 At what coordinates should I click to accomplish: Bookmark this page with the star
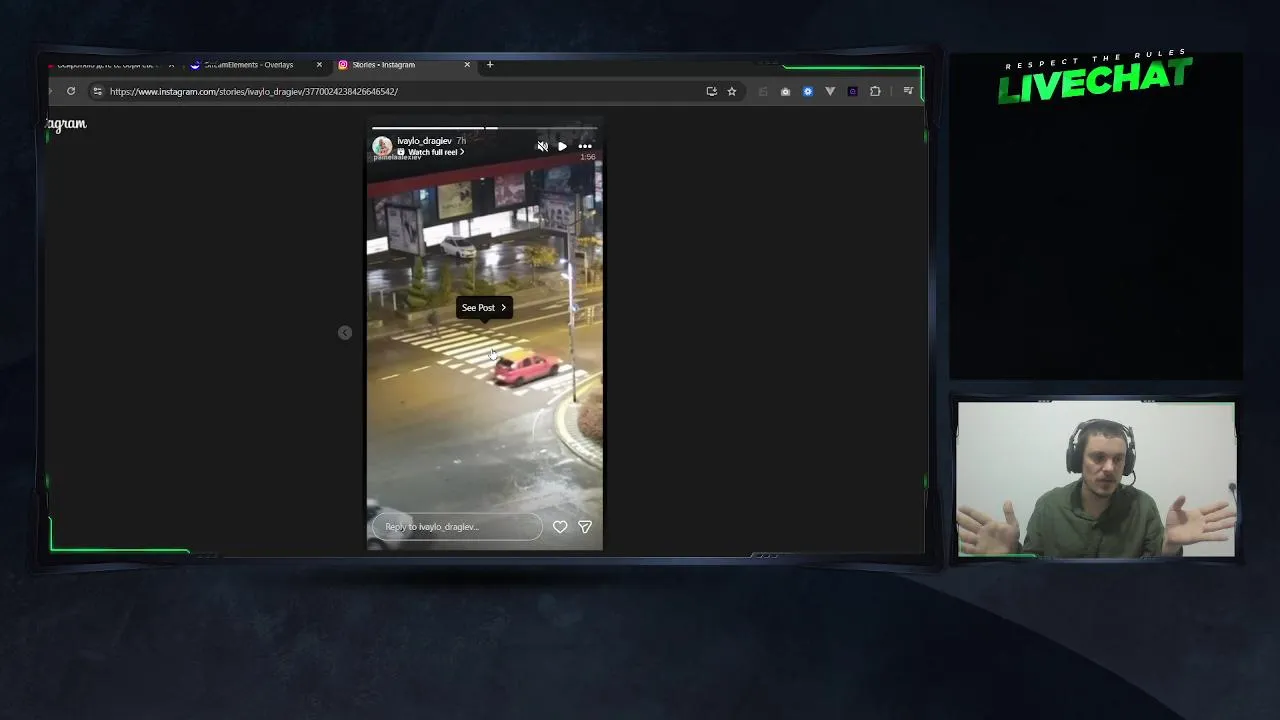coord(732,91)
